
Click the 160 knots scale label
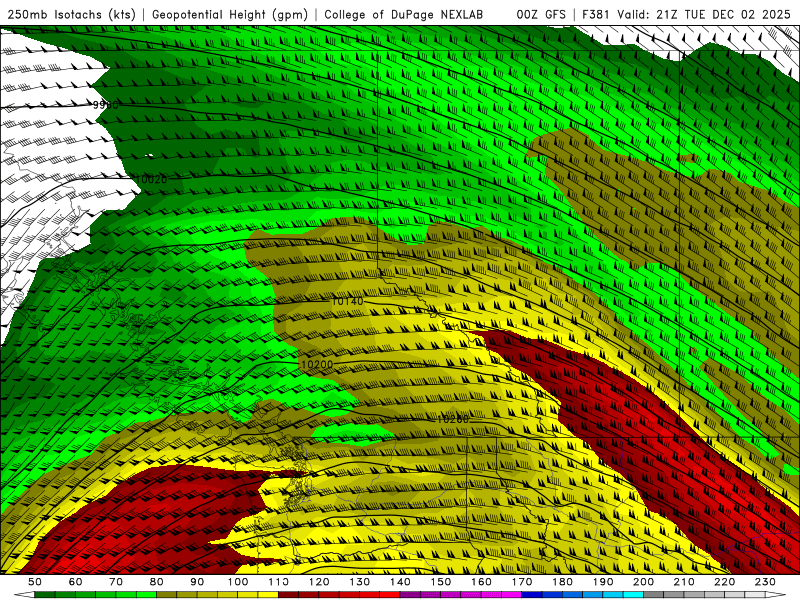[481, 582]
